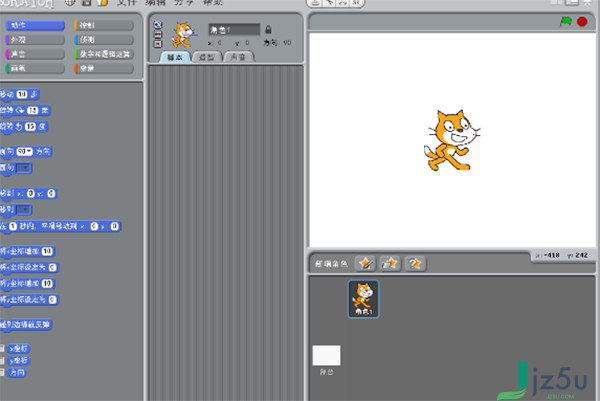This screenshot has height=401, width=600.
Task: Click the cat preview in the sprite header
Action: tap(184, 34)
